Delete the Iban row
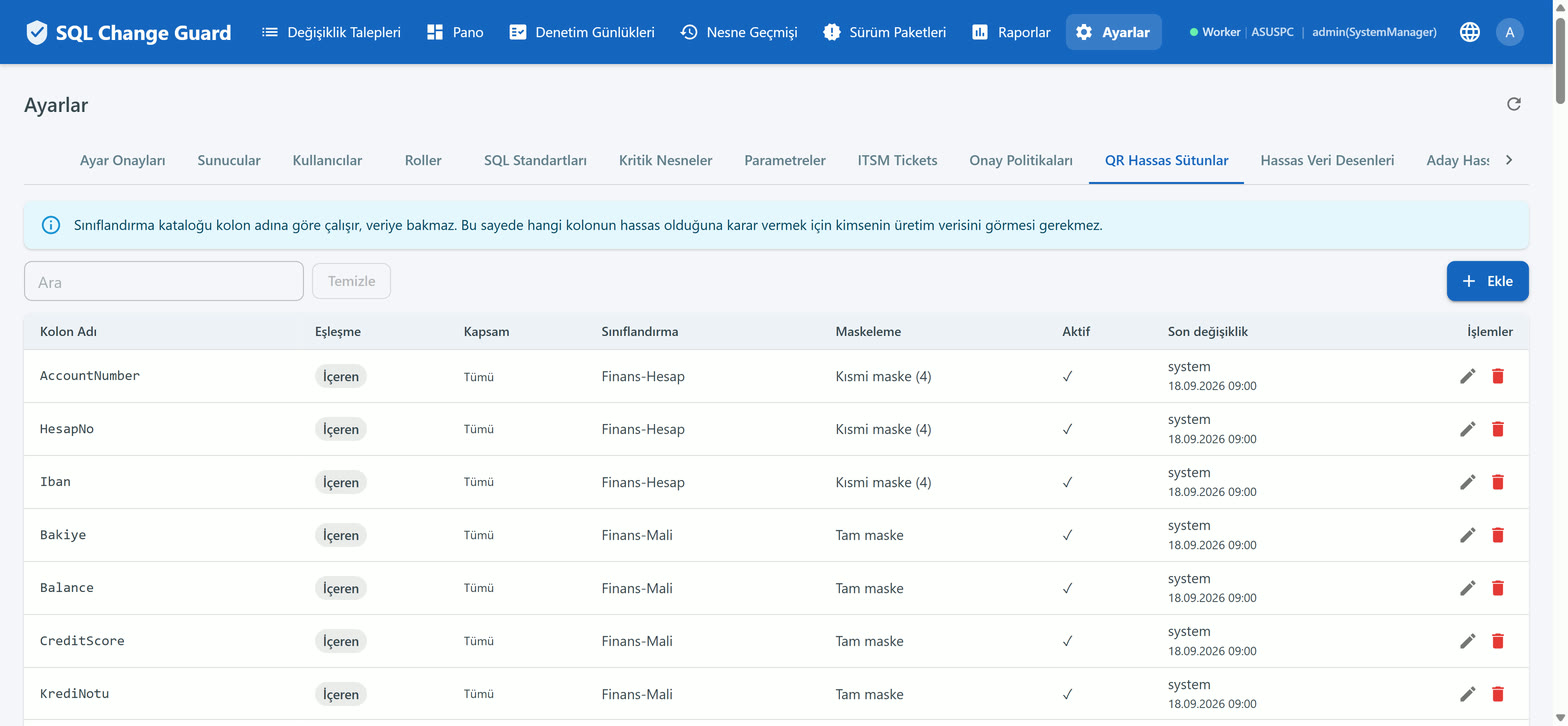The height and width of the screenshot is (726, 1568). pos(1497,482)
